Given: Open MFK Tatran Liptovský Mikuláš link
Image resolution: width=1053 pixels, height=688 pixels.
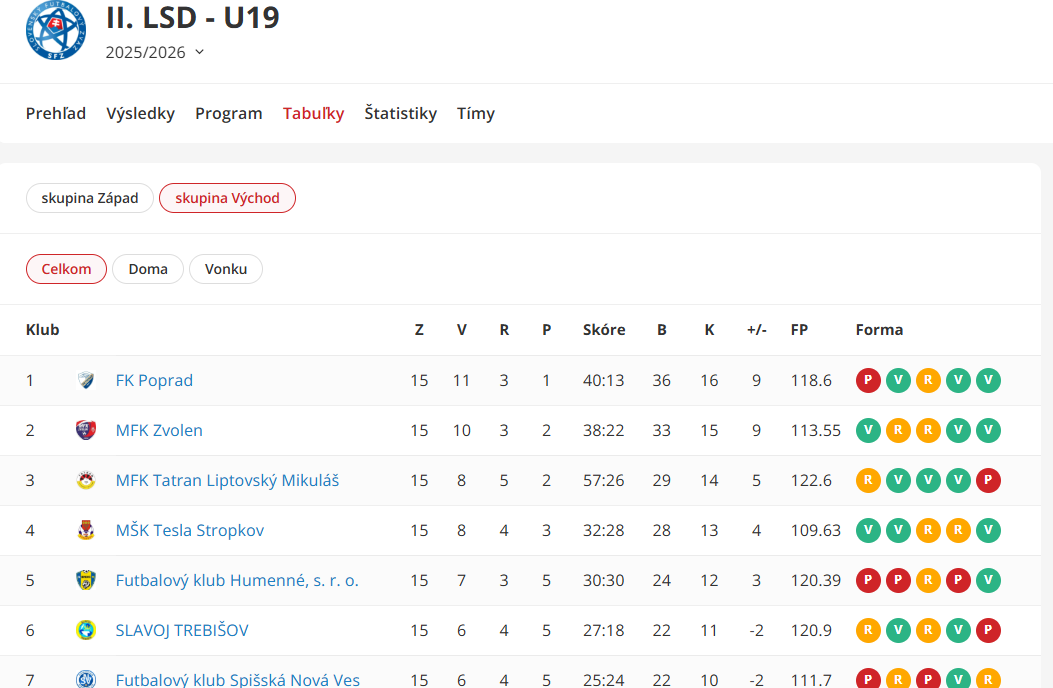Looking at the screenshot, I should pyautogui.click(x=227, y=480).
